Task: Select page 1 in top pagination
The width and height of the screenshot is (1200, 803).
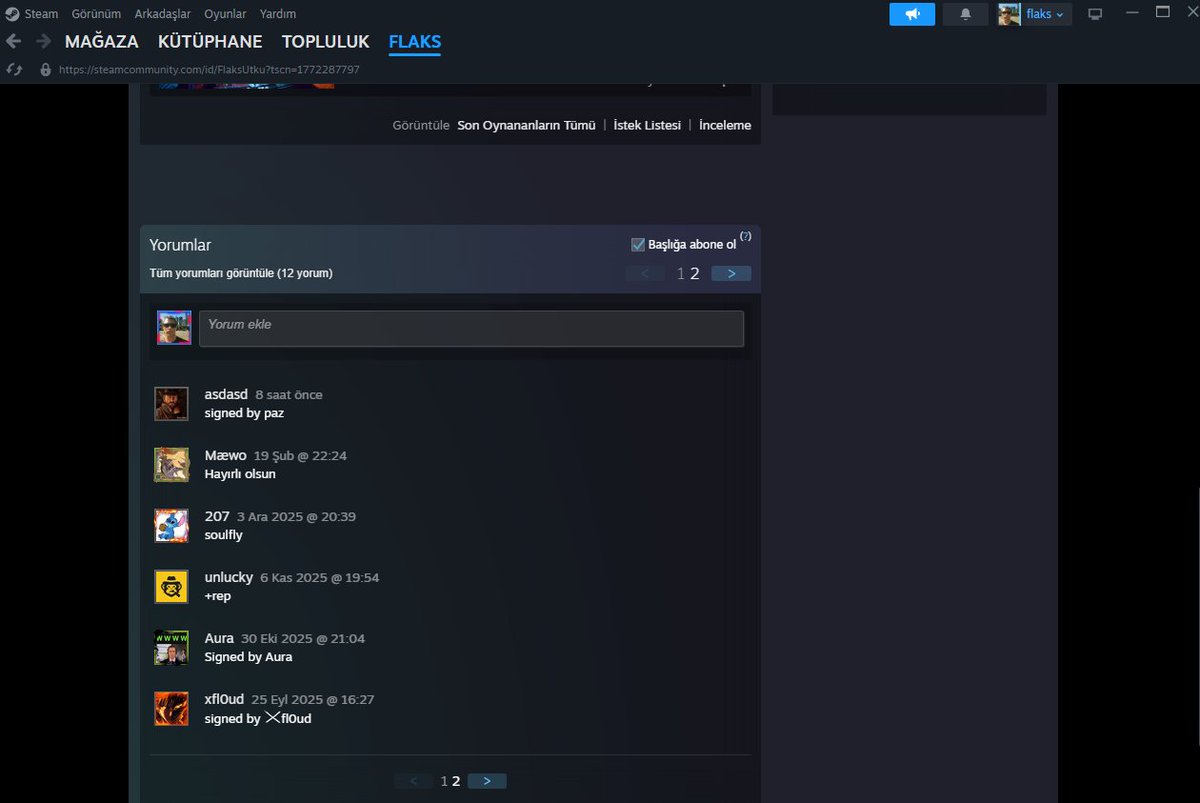Action: pyautogui.click(x=681, y=273)
